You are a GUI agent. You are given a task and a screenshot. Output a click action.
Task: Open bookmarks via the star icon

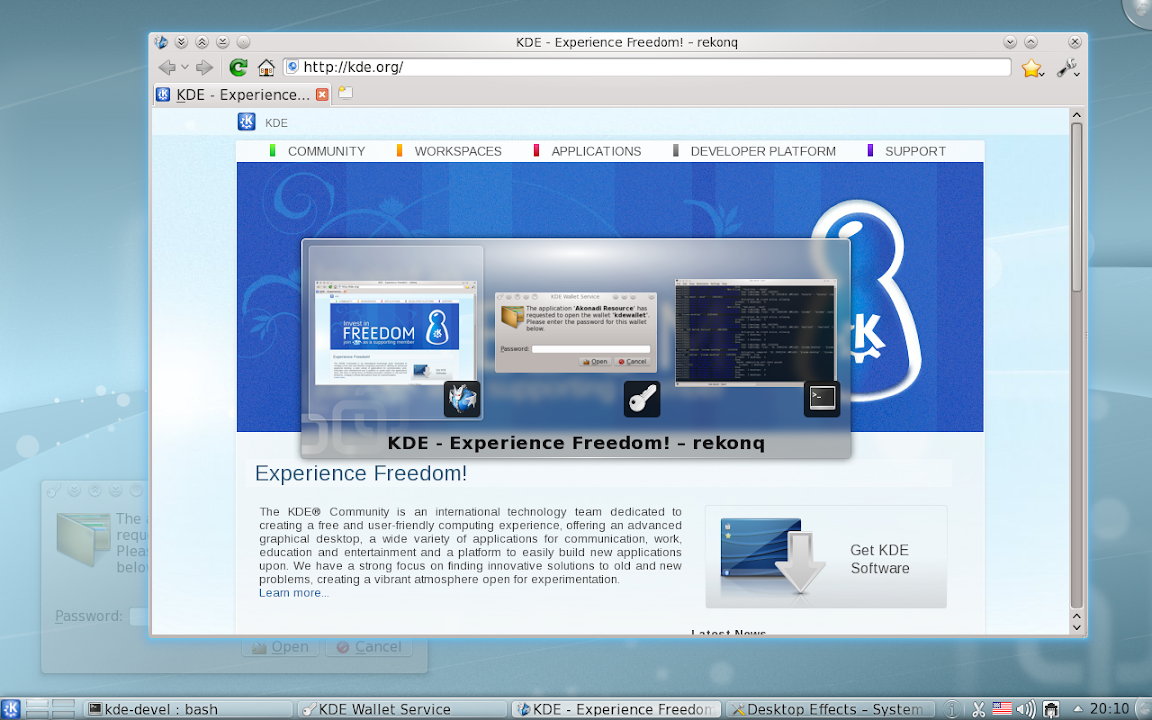[x=1032, y=68]
